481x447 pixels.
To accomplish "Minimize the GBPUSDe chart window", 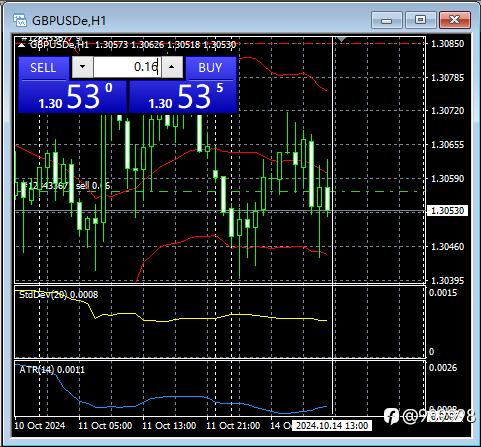I will [387, 20].
